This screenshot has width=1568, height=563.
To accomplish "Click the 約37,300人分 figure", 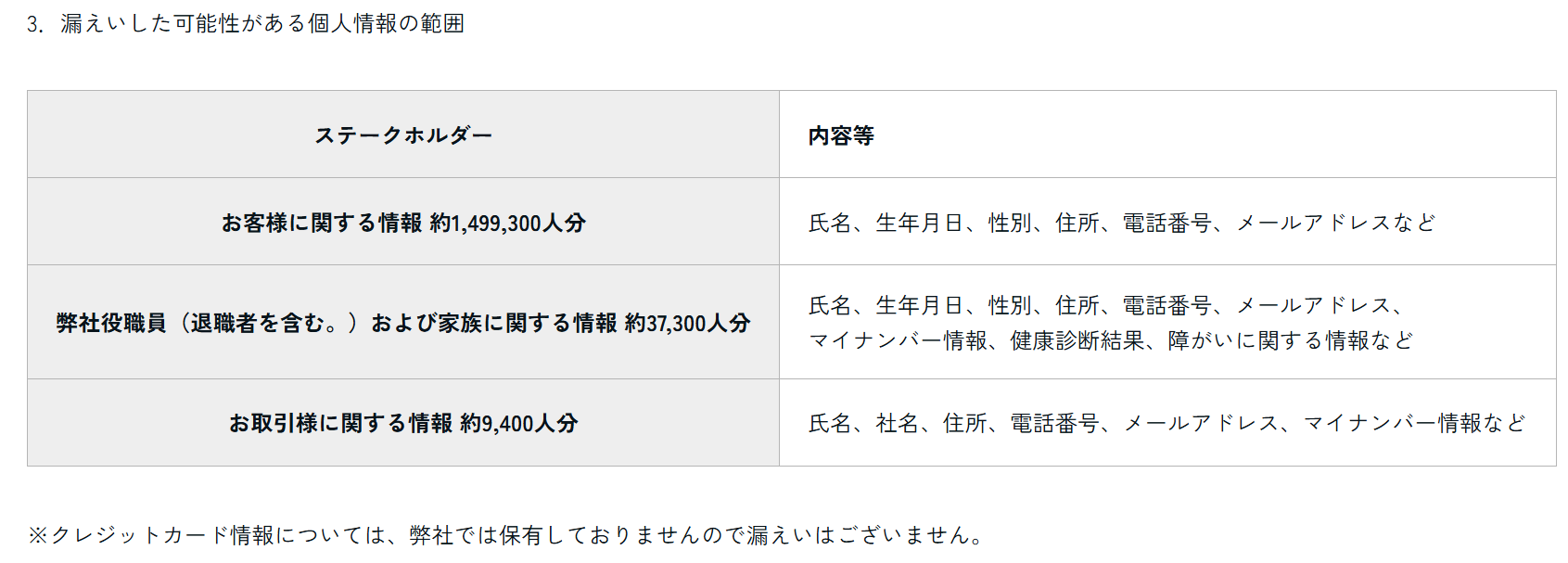I will 687,323.
